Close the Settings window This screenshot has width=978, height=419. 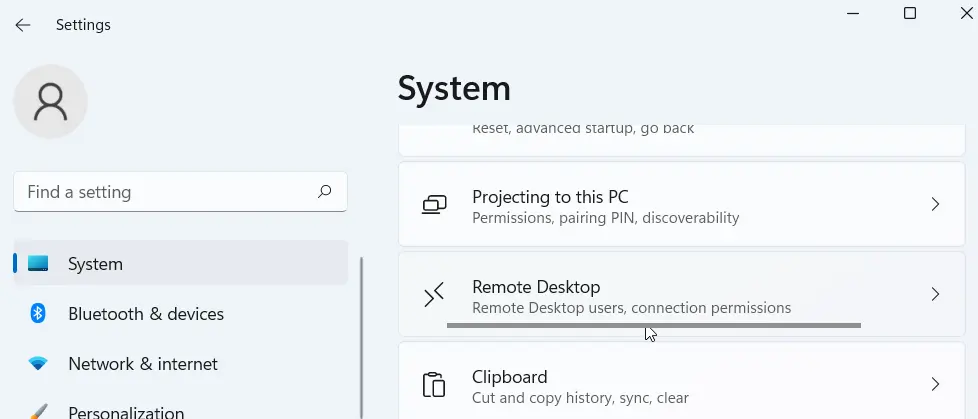(966, 12)
